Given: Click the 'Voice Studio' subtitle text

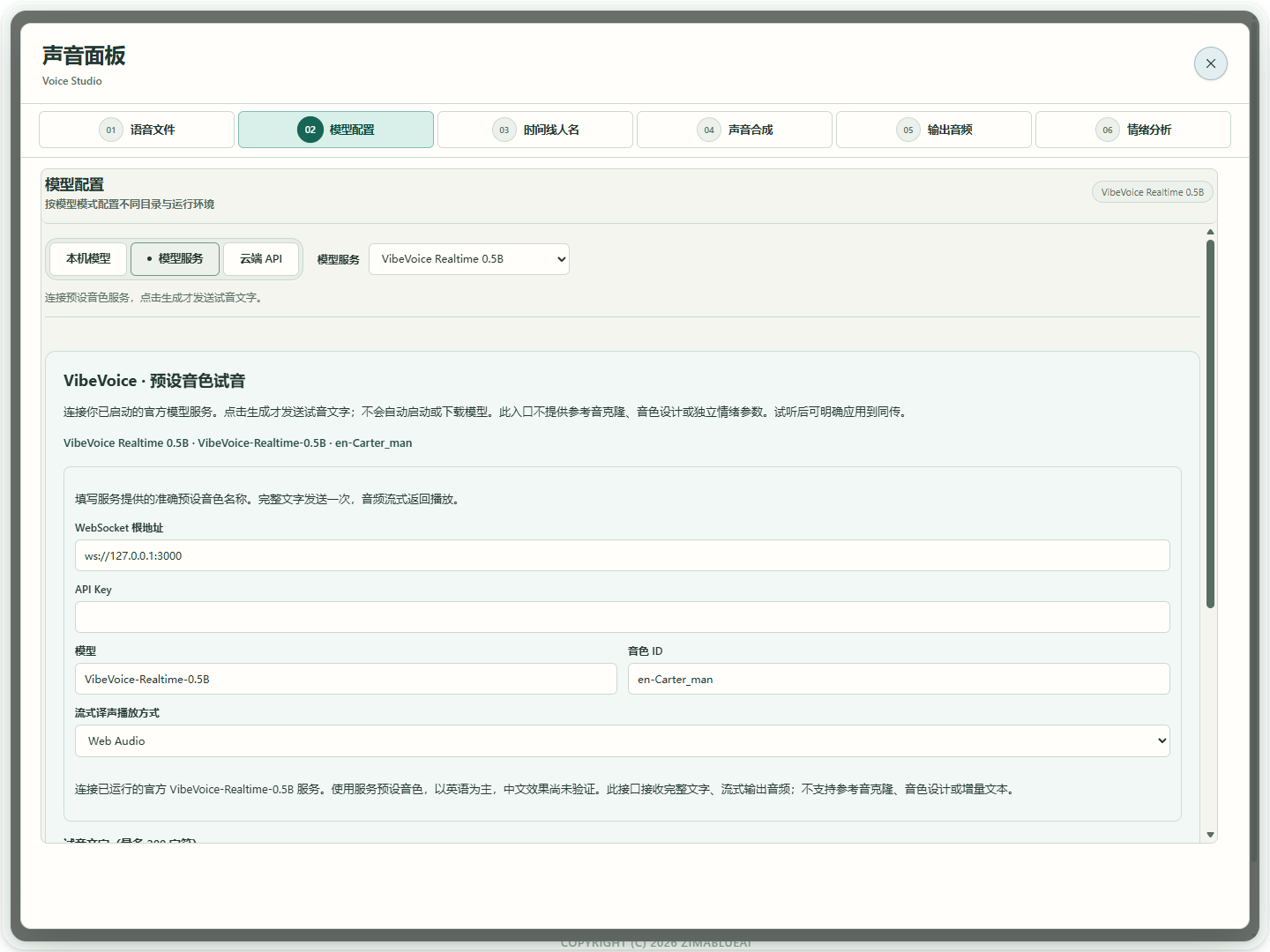Looking at the screenshot, I should [x=72, y=81].
